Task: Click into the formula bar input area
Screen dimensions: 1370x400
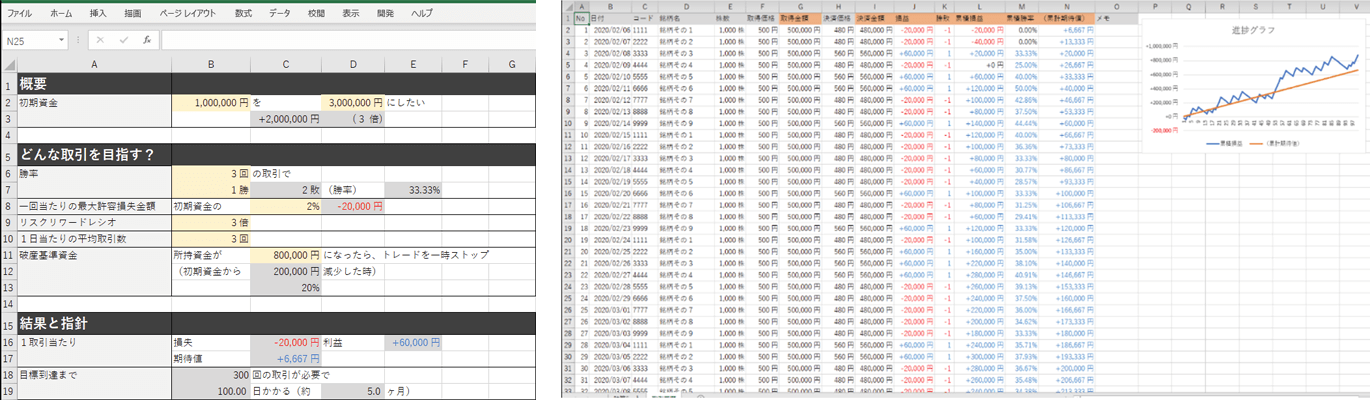Action: click(350, 41)
